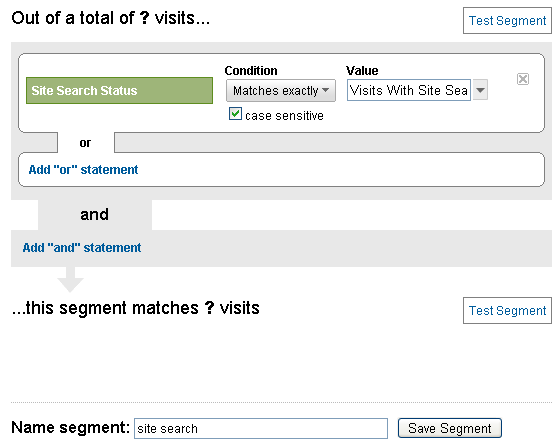Add an "and" statement
Image resolution: width=557 pixels, height=443 pixels.
[82, 248]
